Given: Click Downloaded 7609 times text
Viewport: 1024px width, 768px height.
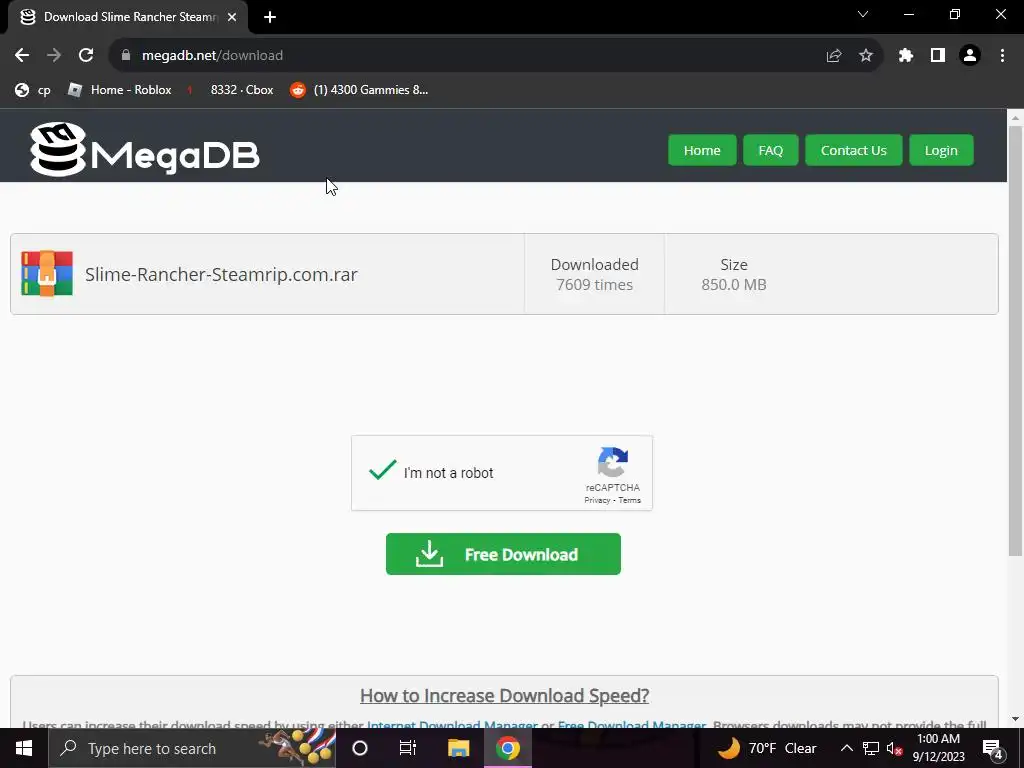Looking at the screenshot, I should pyautogui.click(x=594, y=274).
